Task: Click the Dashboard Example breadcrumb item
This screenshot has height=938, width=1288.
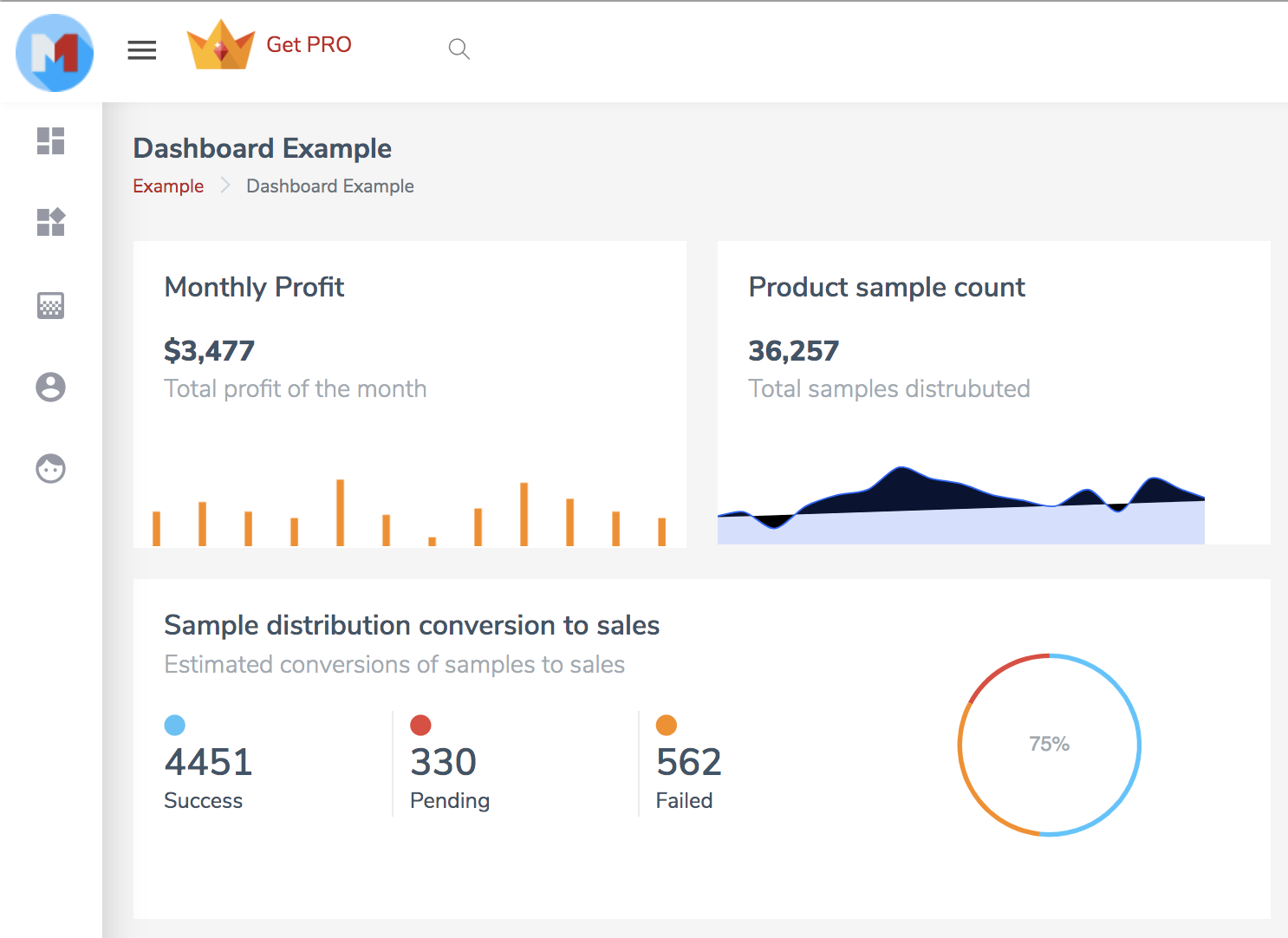Action: 329,186
